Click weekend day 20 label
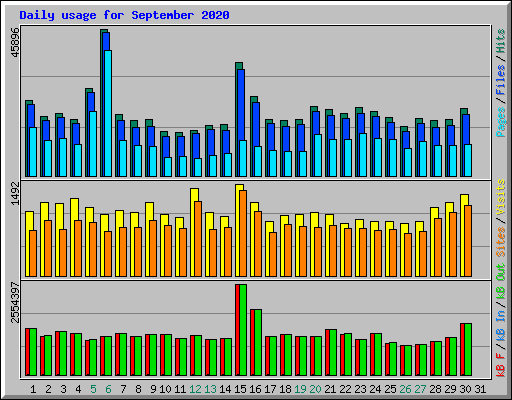The image size is (512, 400). tap(315, 389)
